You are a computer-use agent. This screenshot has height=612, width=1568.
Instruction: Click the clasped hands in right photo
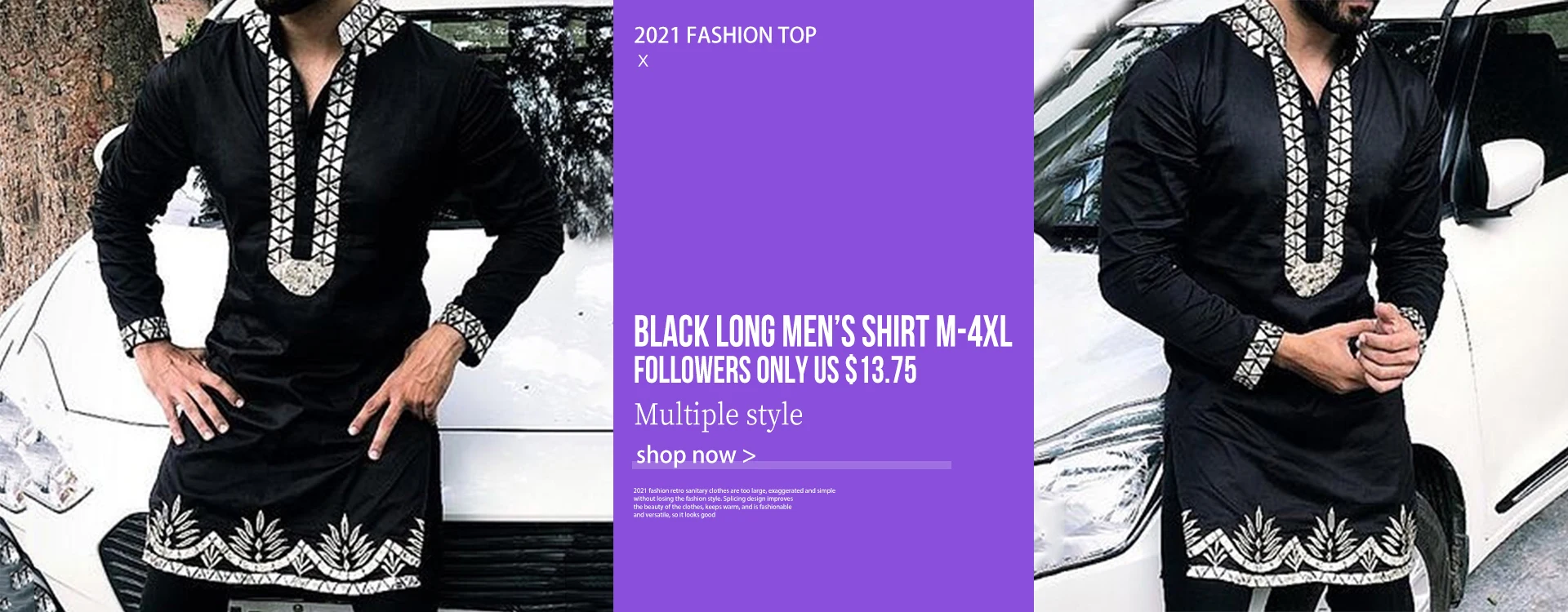(x=1379, y=344)
